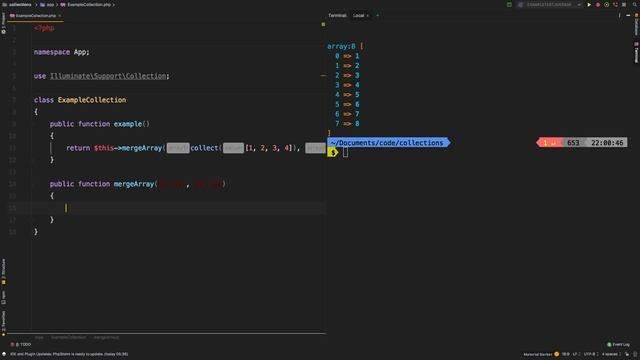Open the Favorites tool window on left edge
Screen dimensions: 640x360
[3, 323]
